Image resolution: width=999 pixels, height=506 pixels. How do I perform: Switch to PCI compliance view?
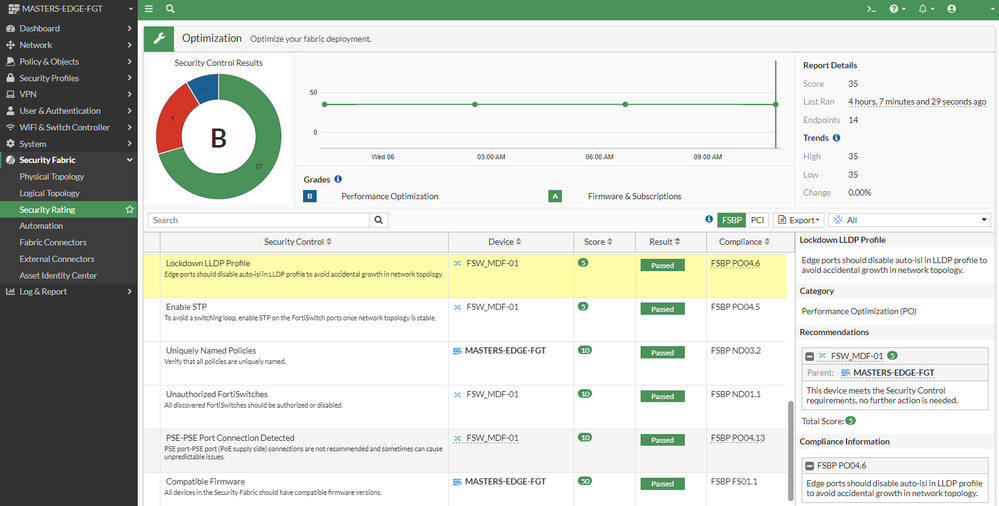pos(758,220)
